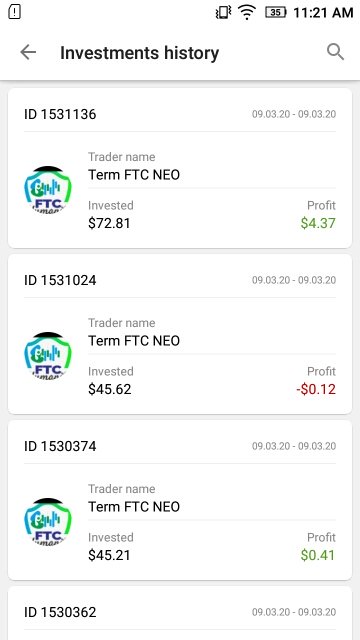
Task: Open investment ID 1531136
Action: (180, 168)
